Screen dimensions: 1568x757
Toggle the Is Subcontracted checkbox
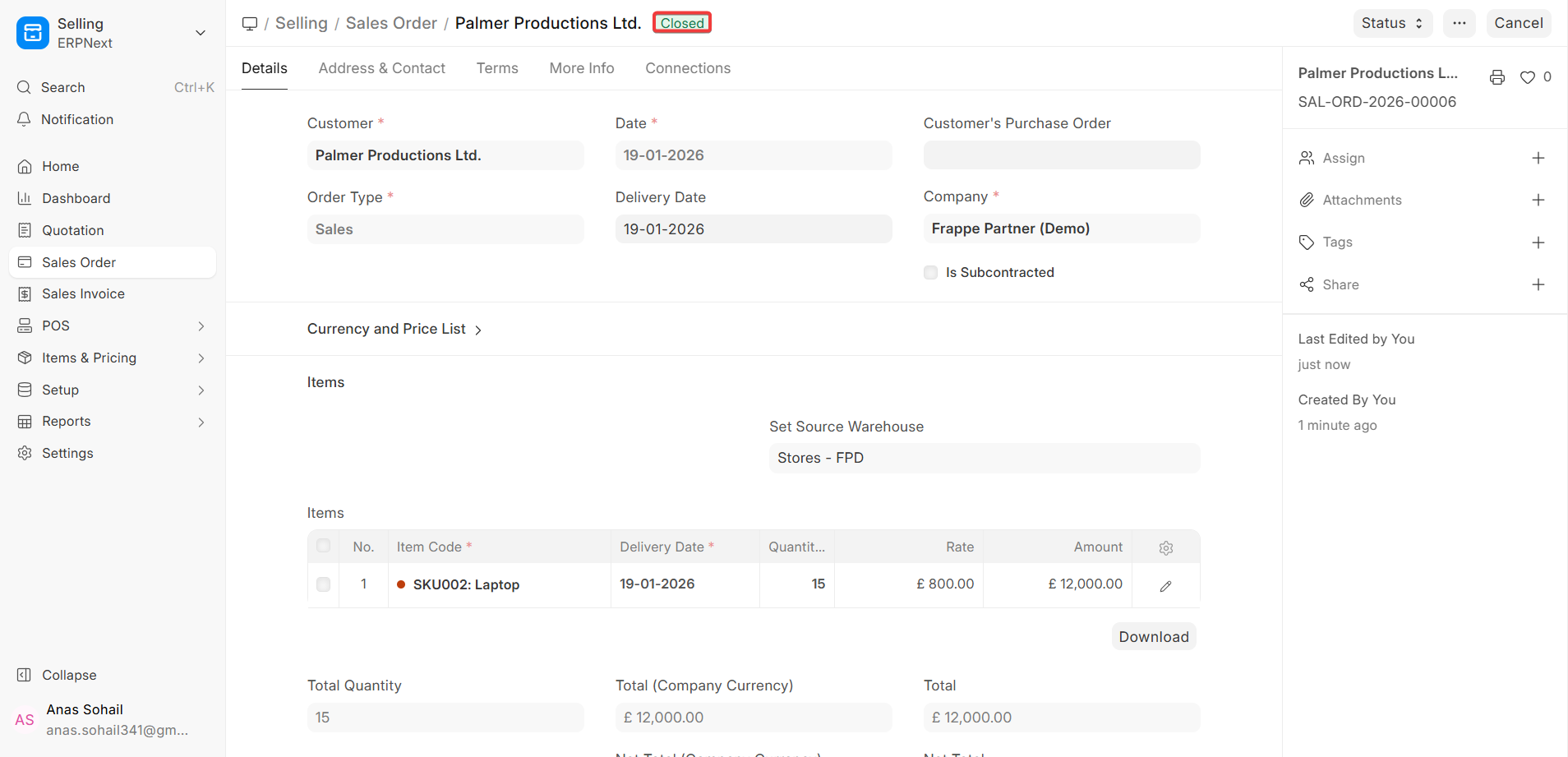click(930, 273)
